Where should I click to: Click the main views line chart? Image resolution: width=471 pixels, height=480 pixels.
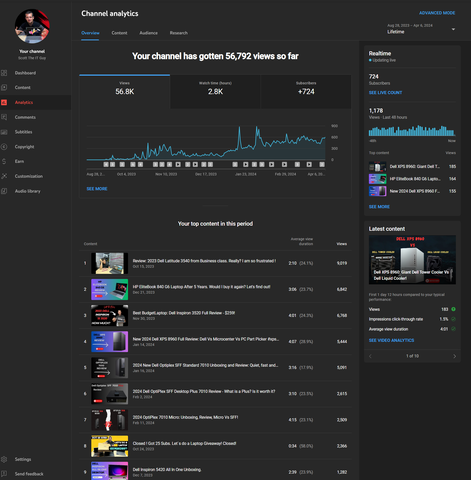(x=206, y=143)
